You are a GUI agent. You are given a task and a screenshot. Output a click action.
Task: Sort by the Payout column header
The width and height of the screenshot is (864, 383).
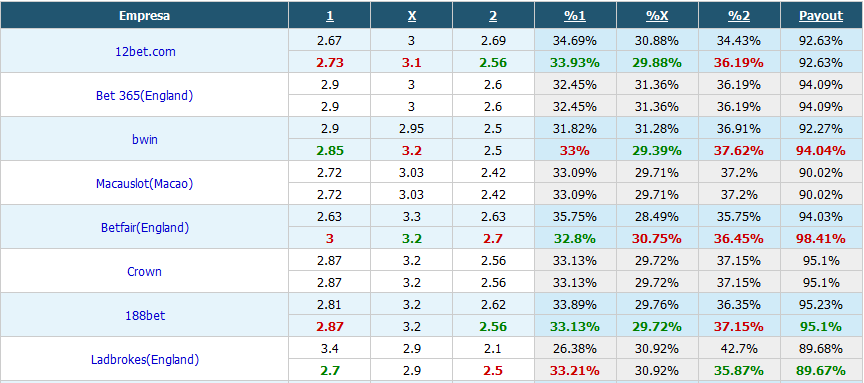(821, 16)
